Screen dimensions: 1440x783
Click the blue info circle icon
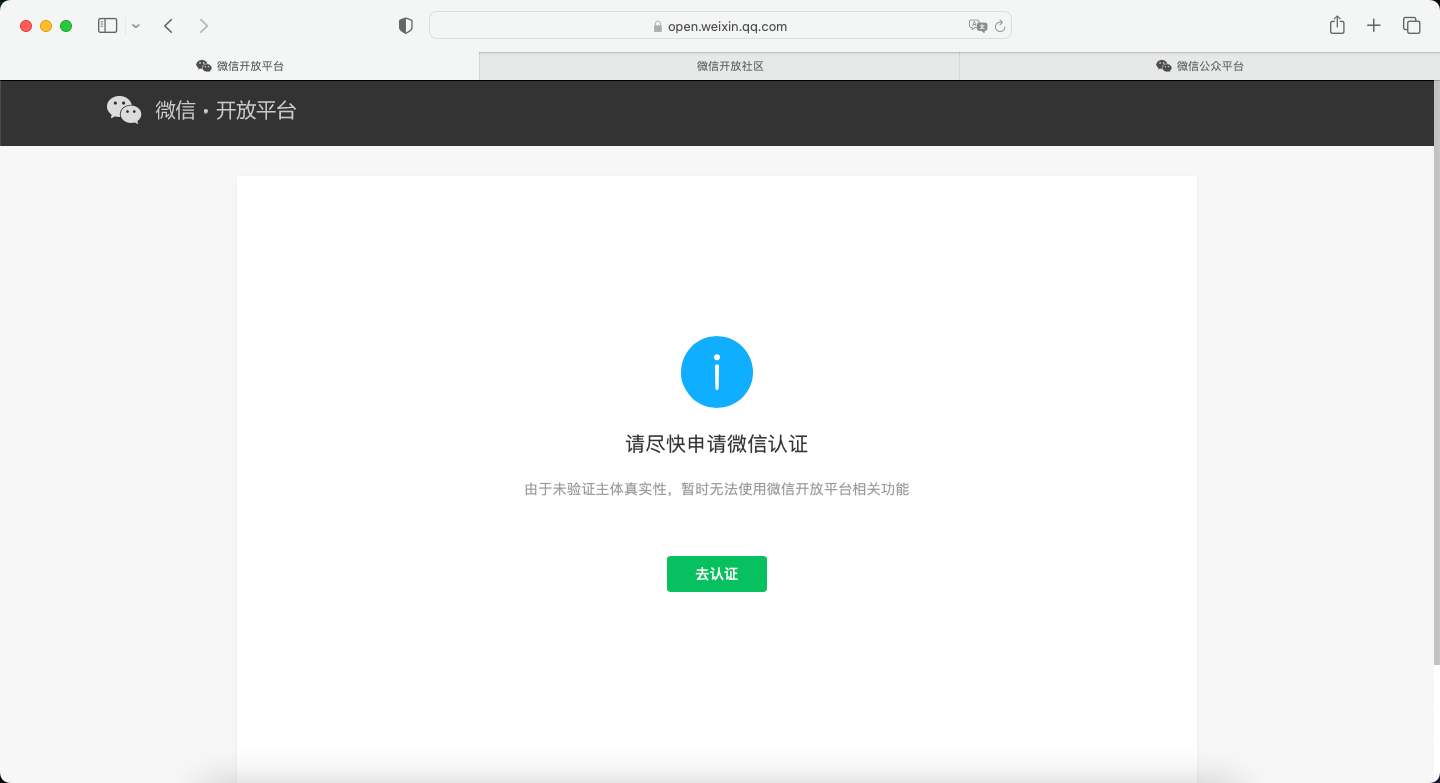tap(717, 372)
